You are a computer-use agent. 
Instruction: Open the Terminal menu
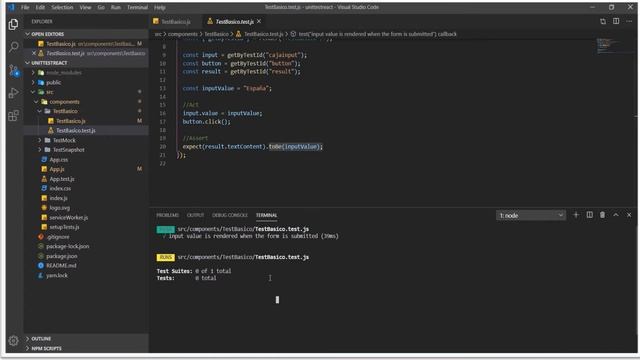tap(138, 7)
